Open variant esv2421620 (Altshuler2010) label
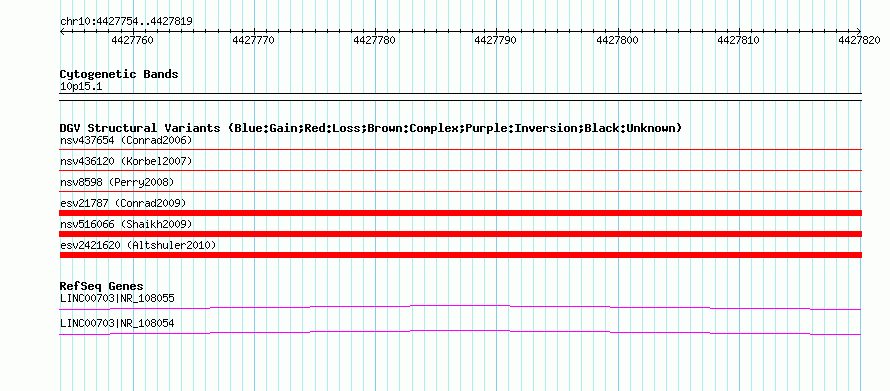 138,245
